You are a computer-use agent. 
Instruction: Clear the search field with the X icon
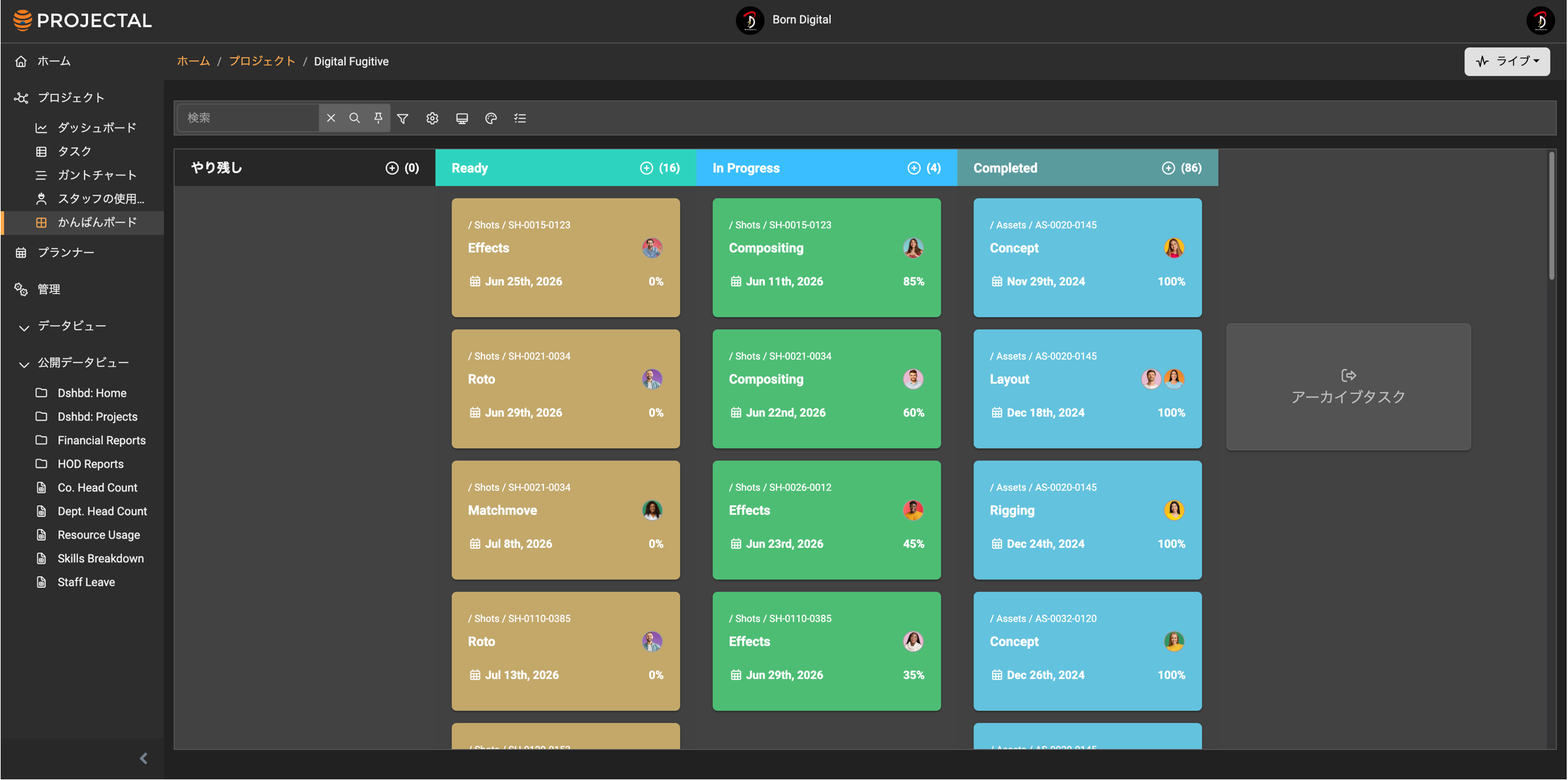pos(331,118)
